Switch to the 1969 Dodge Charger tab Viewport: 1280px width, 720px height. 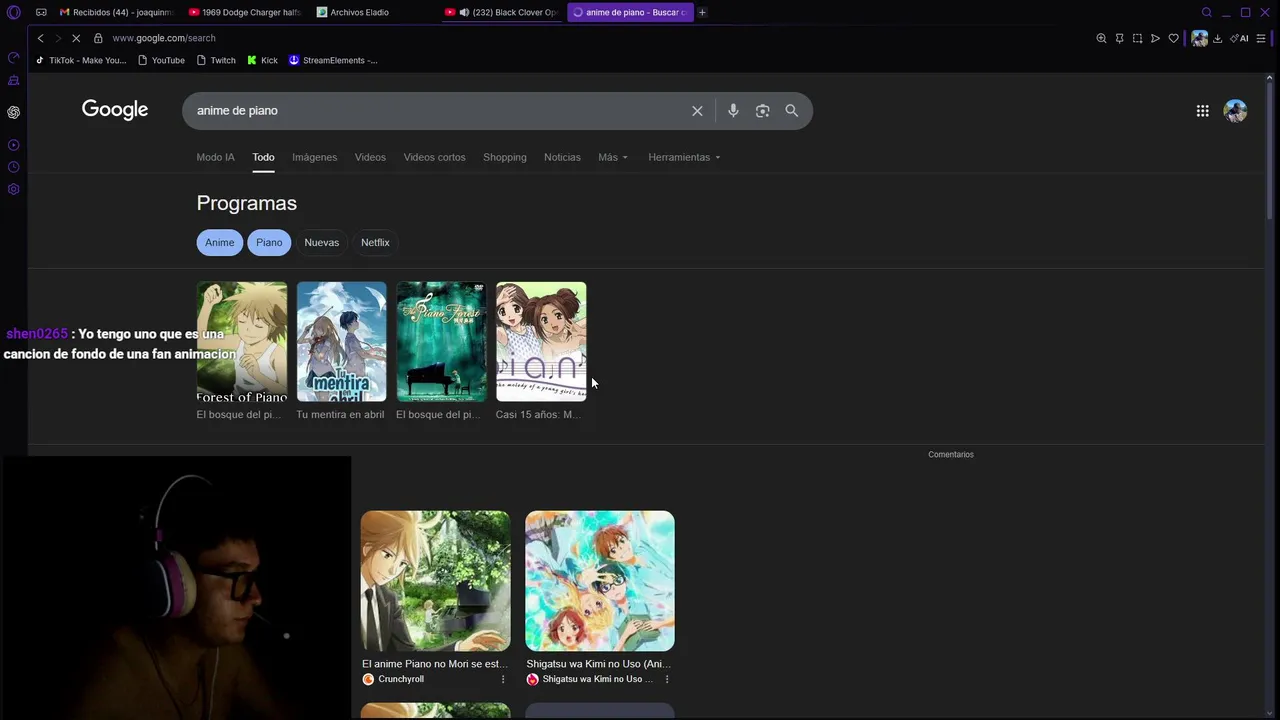(x=245, y=12)
